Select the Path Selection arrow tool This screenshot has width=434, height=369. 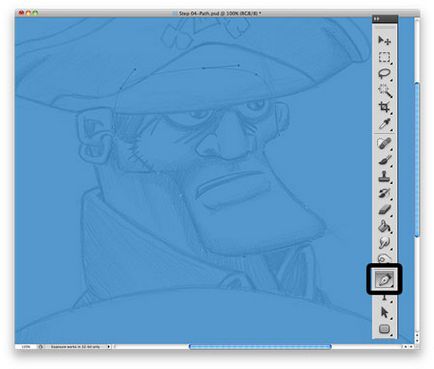click(x=384, y=313)
